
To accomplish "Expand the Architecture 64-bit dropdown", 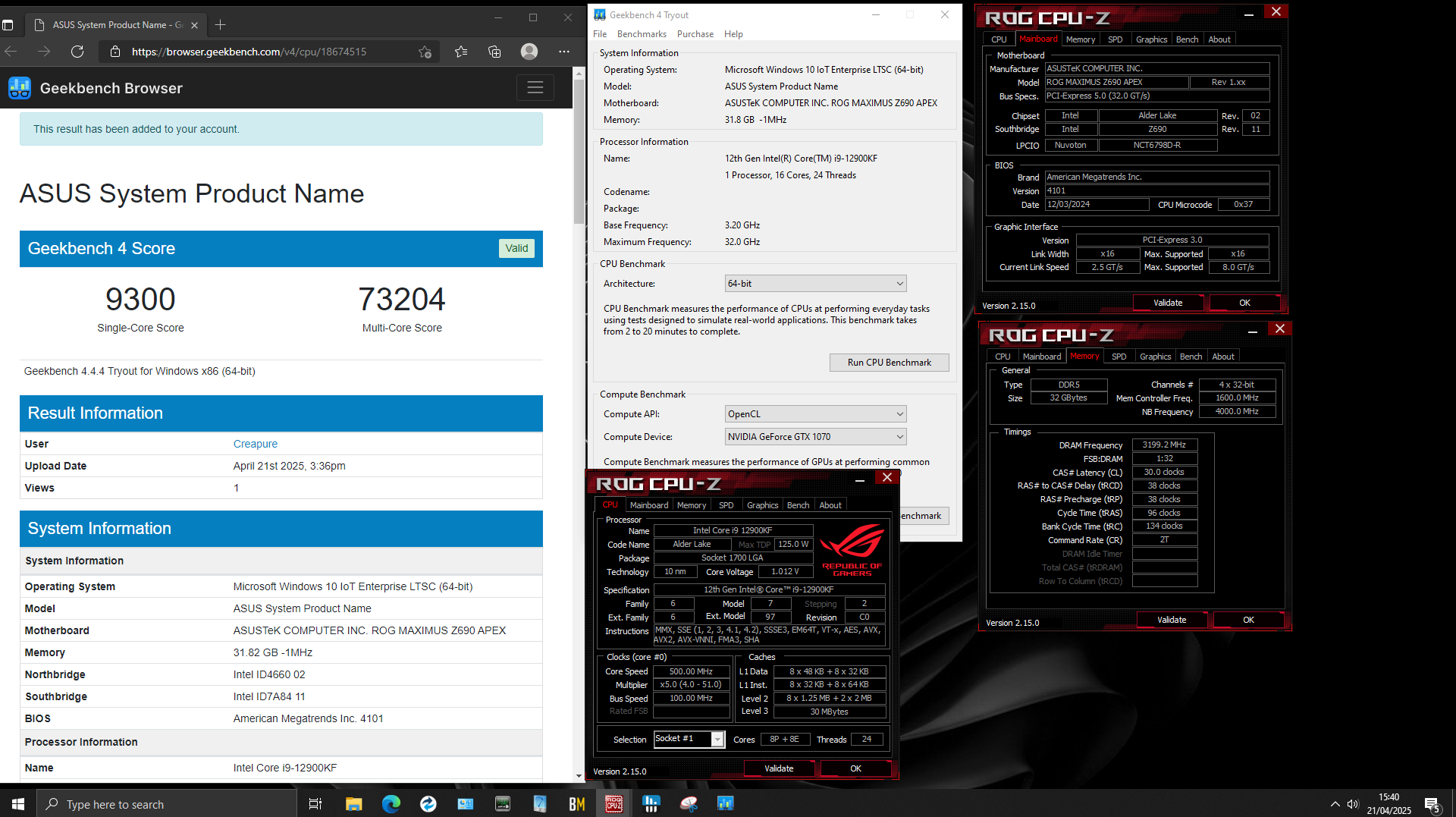I will (x=815, y=284).
